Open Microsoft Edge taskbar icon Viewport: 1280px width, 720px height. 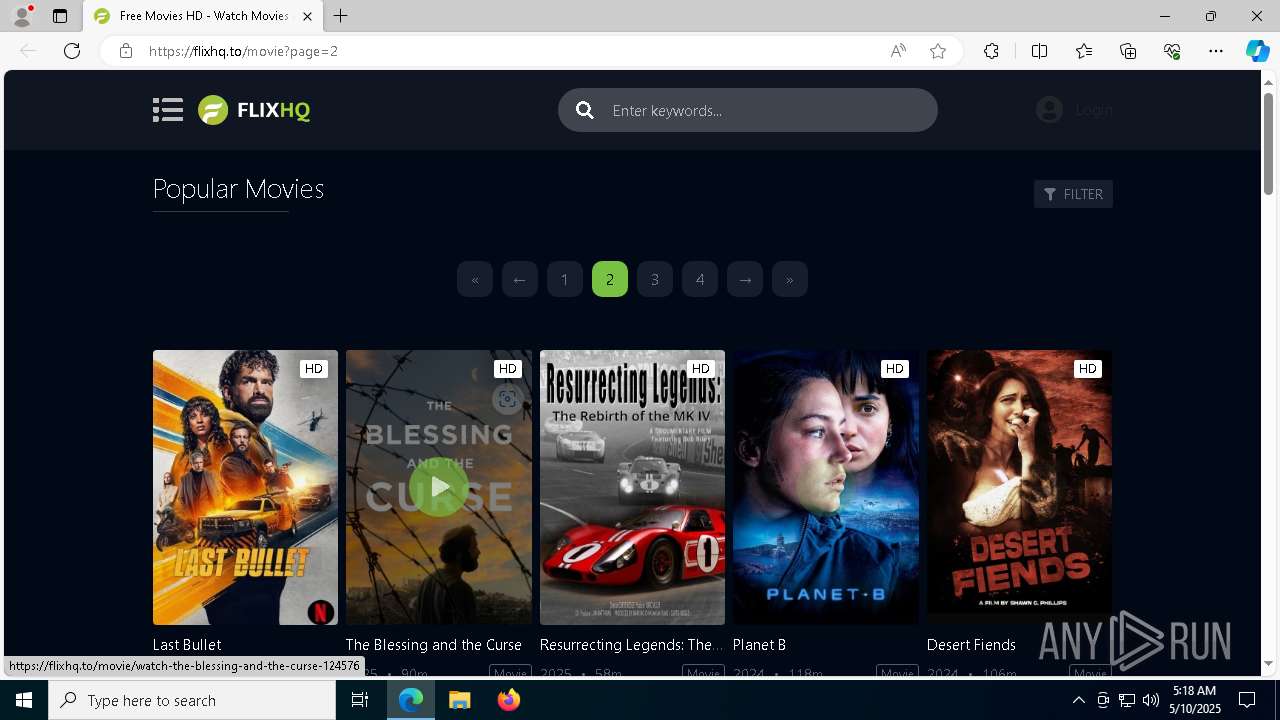point(411,700)
